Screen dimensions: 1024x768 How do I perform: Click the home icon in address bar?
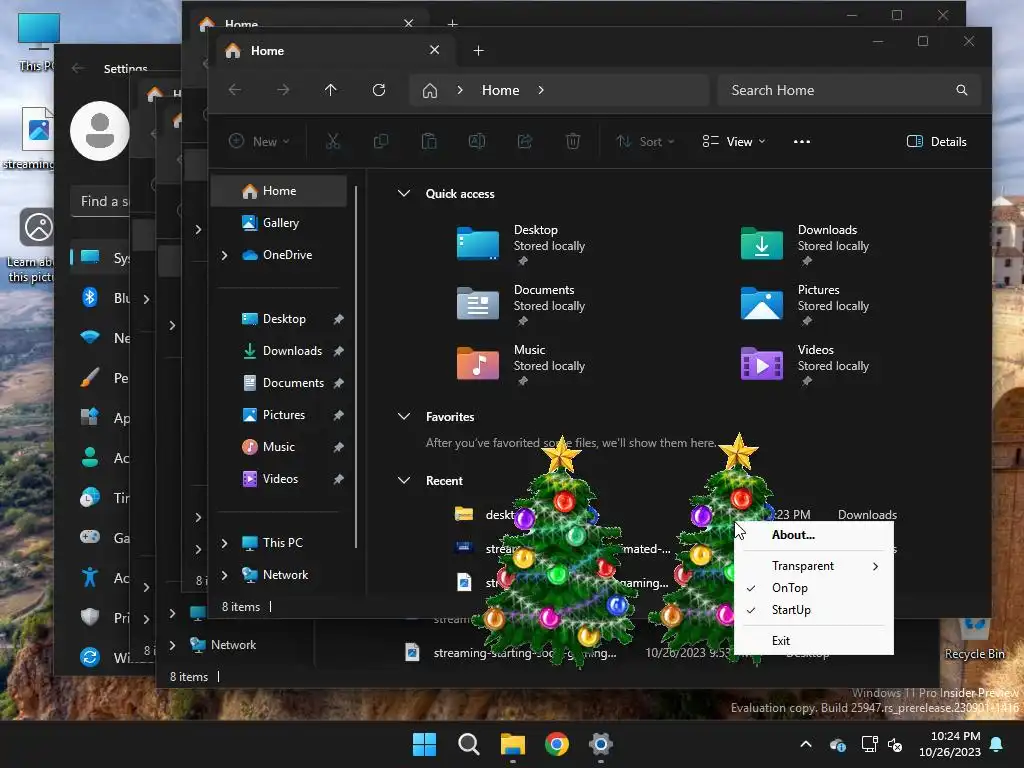coord(430,90)
